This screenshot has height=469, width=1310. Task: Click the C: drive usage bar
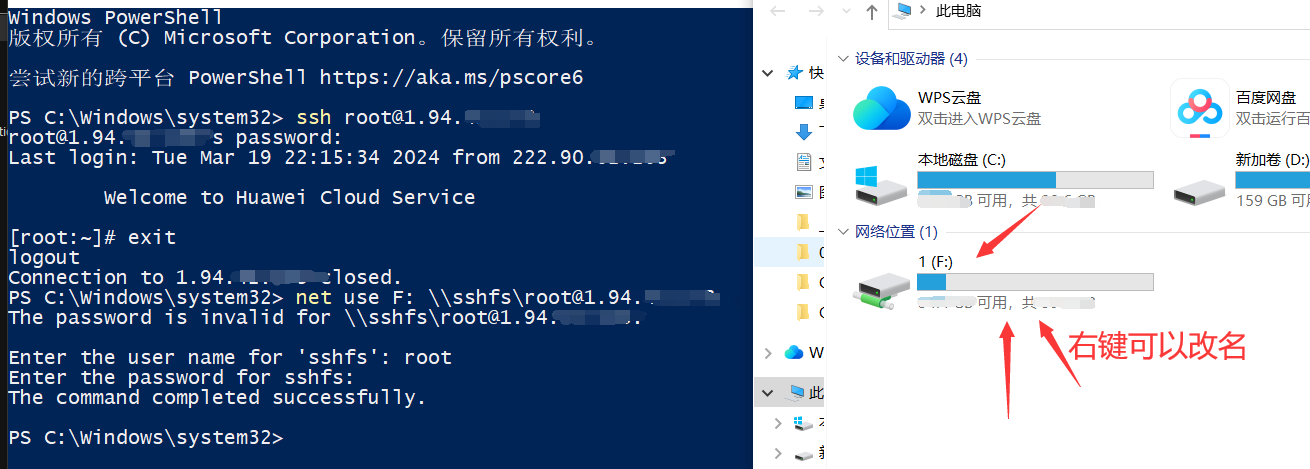pyautogui.click(x=1035, y=180)
